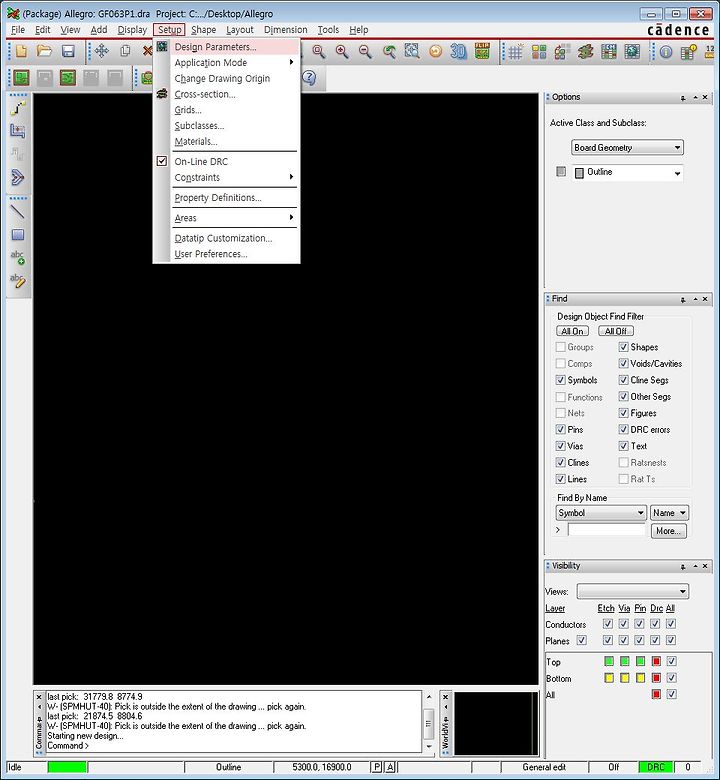
Task: Open the Symbol Find By Name dropdown
Action: point(601,513)
